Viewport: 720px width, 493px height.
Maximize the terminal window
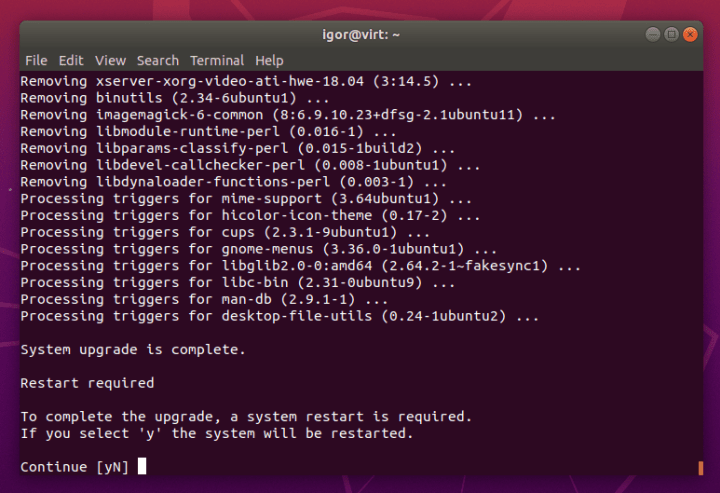click(x=671, y=34)
